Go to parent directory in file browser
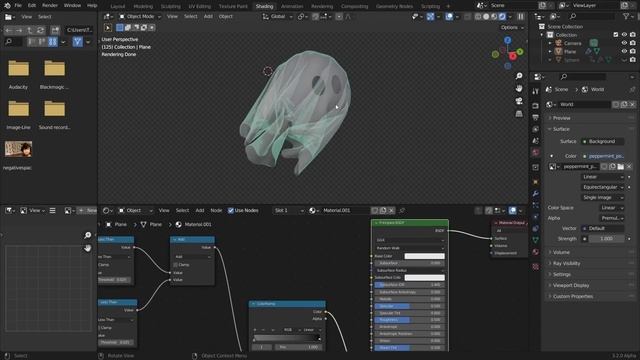 (x=29, y=30)
